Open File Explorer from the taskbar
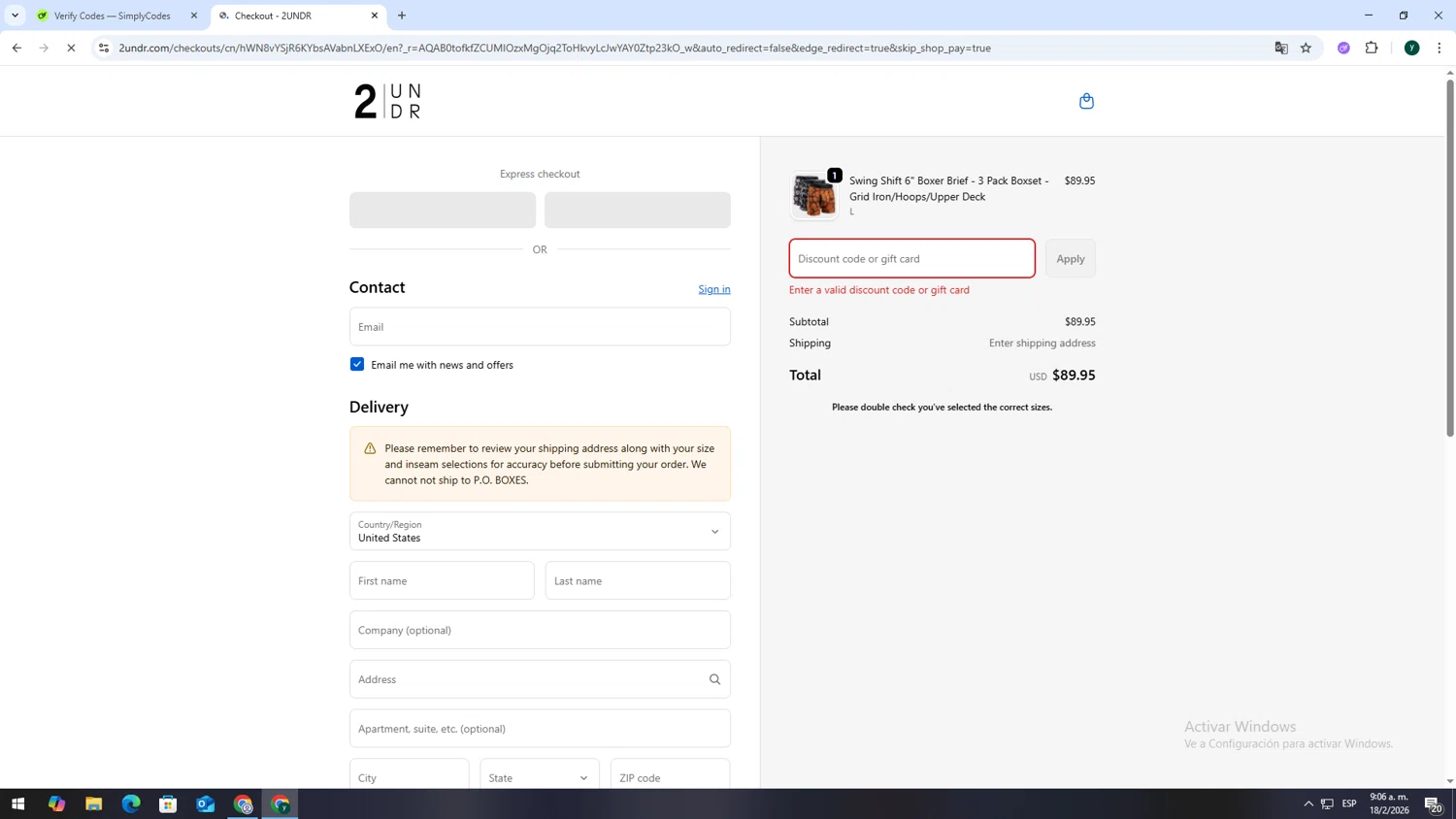 (x=93, y=803)
